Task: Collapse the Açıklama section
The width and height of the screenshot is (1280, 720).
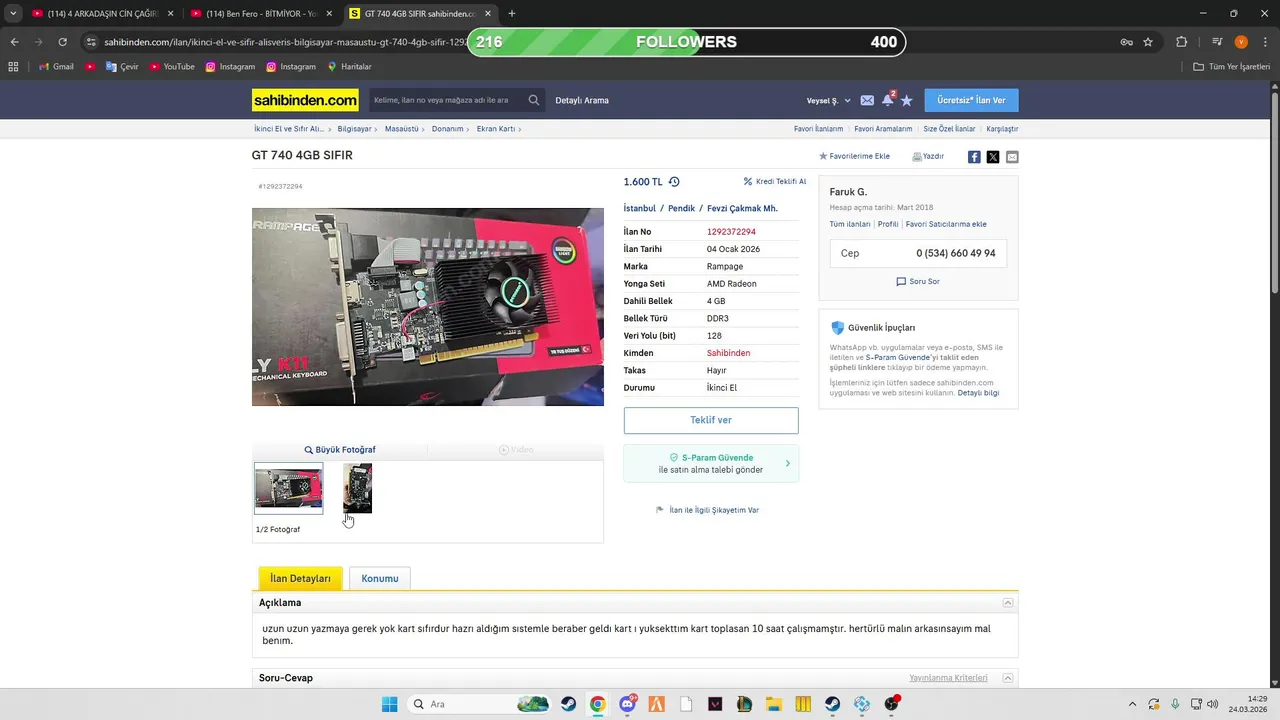Action: coord(1008,603)
